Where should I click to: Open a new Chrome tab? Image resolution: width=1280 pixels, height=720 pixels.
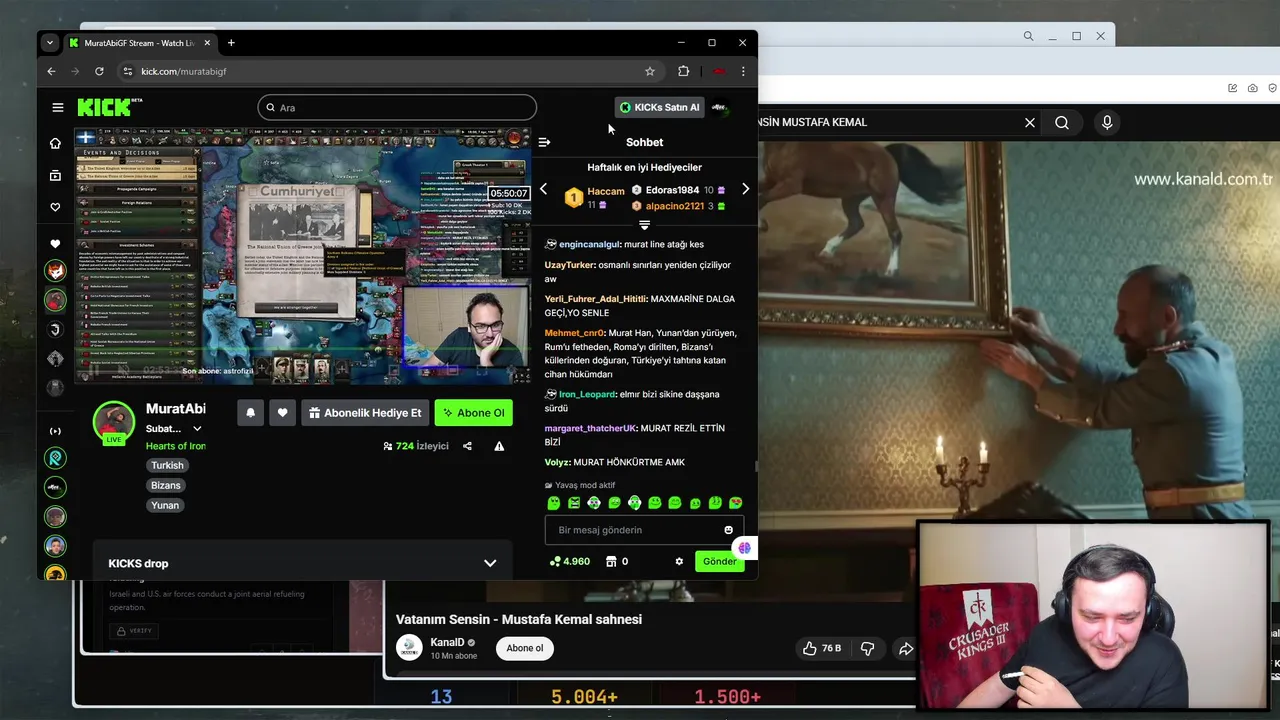[231, 43]
